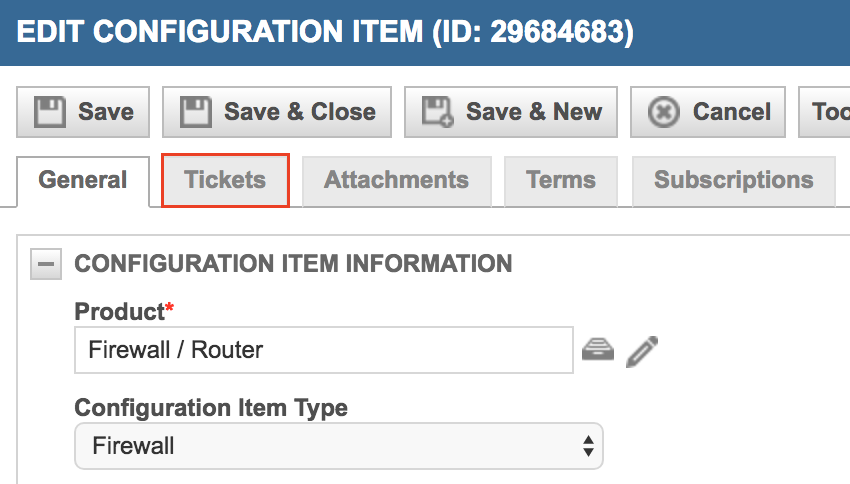Click the Save & Close button
This screenshot has height=484, width=850.
[277, 112]
